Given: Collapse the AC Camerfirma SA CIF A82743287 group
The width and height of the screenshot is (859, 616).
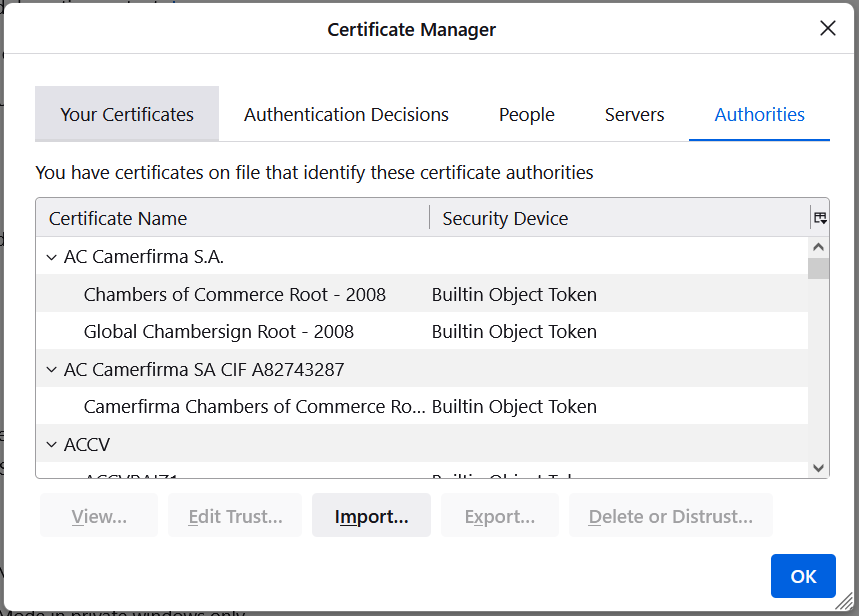Looking at the screenshot, I should point(51,370).
